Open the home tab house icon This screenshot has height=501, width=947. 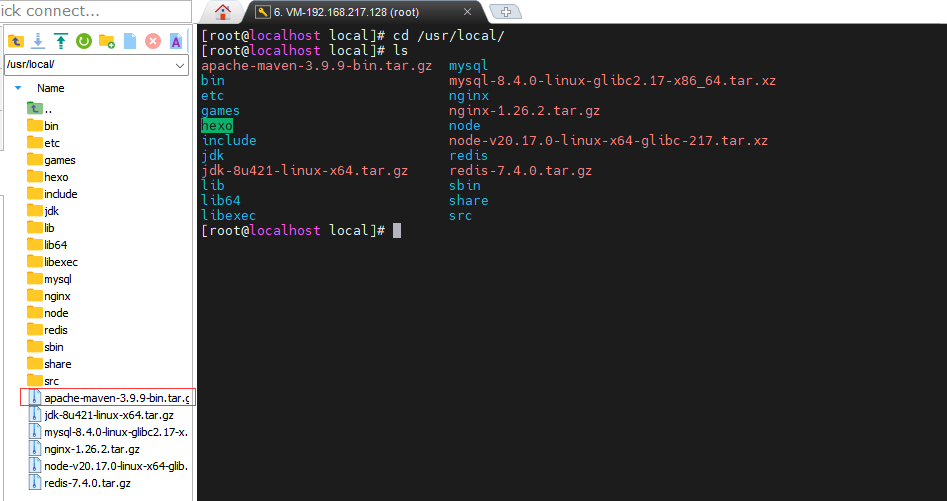pyautogui.click(x=223, y=11)
